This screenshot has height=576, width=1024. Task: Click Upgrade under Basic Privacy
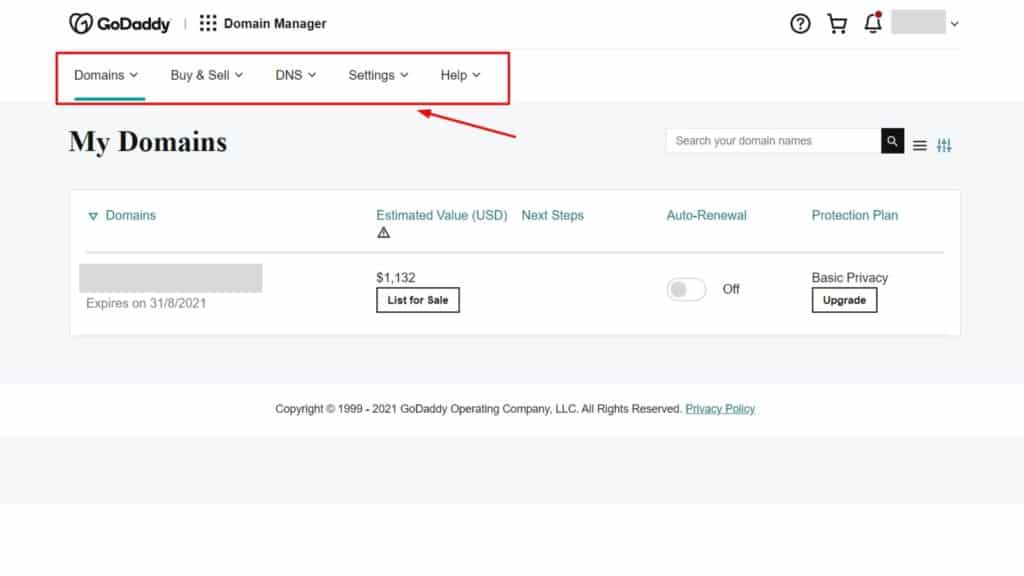tap(844, 300)
